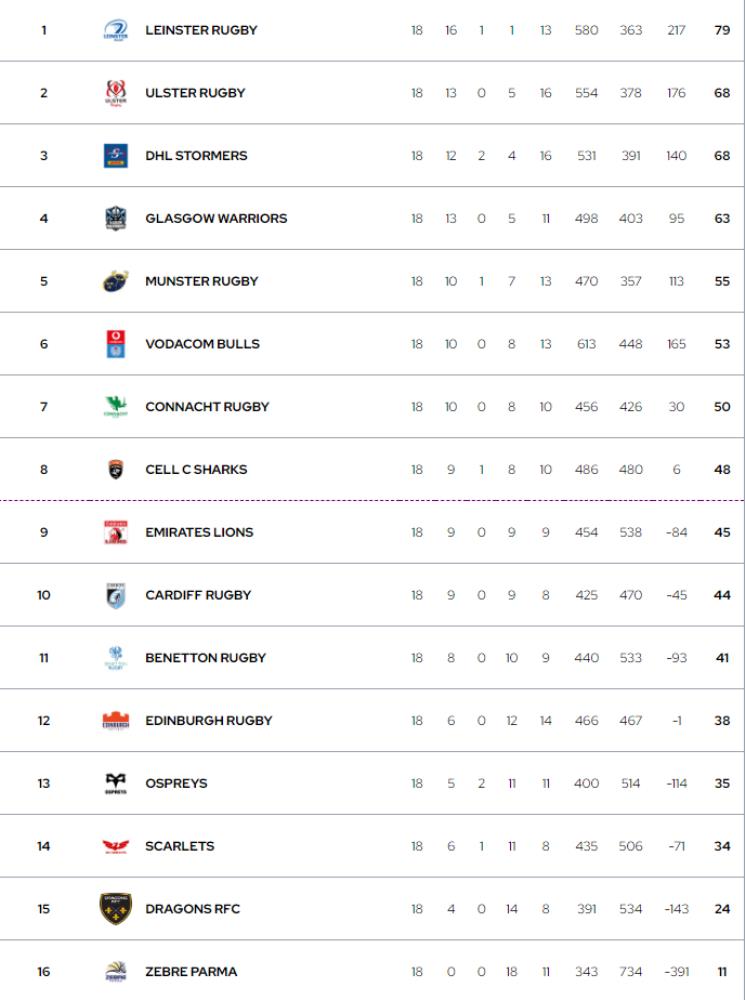Open the Benetton Rugby team link
Screen dimensions: 745x1000
point(205,658)
